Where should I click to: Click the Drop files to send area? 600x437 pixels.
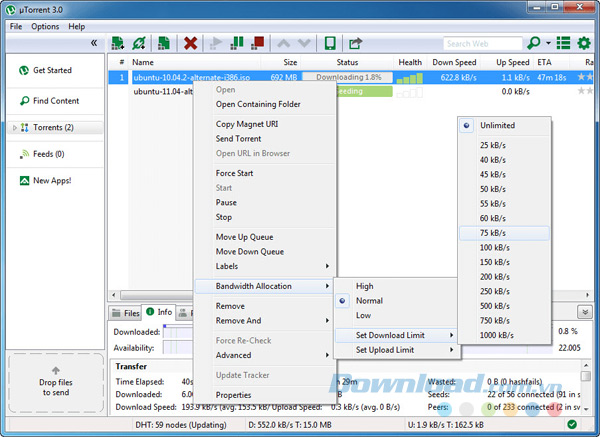(56, 383)
